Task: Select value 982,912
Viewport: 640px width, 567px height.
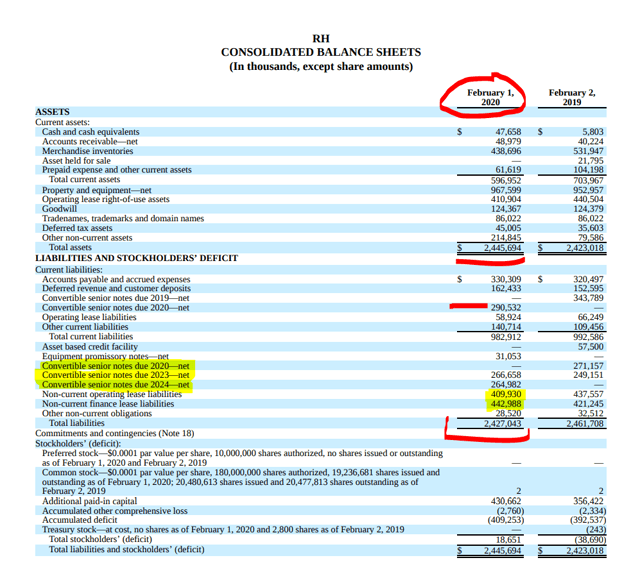Action: tap(506, 337)
